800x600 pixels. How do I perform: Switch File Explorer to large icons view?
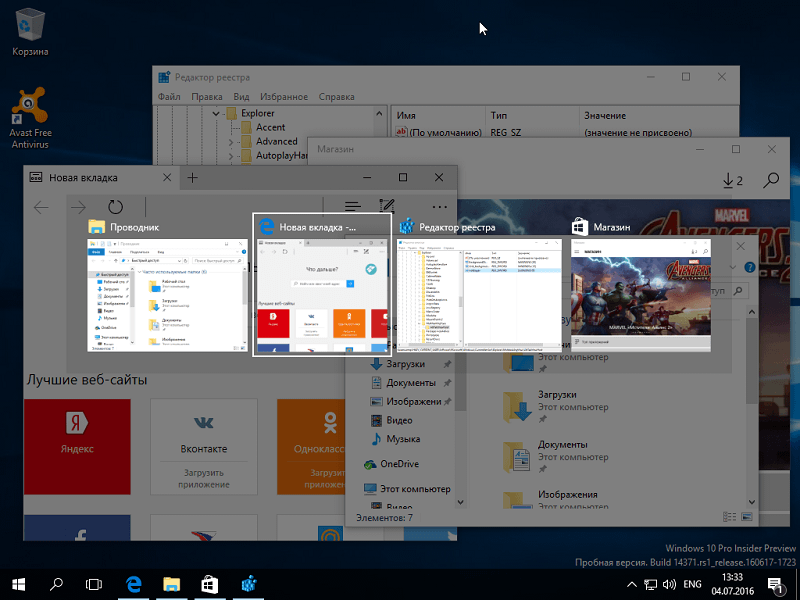click(746, 517)
